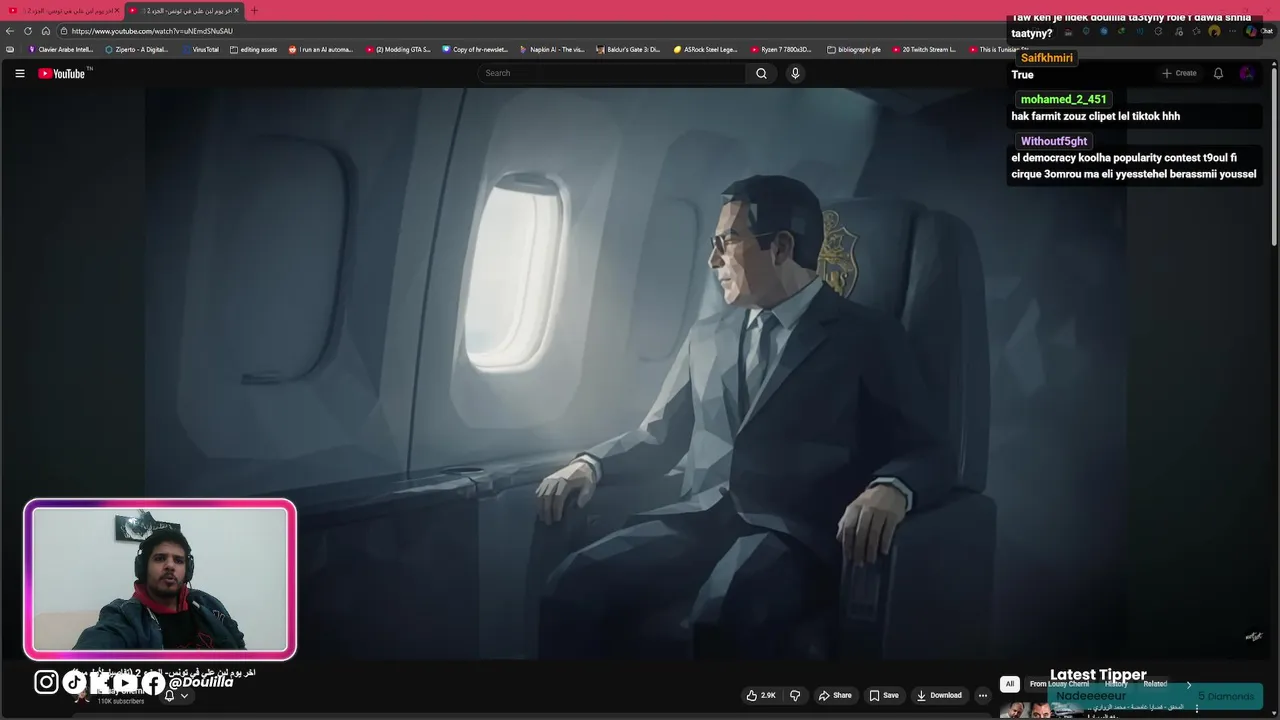Open Napkin AI bookmark

click(x=552, y=49)
